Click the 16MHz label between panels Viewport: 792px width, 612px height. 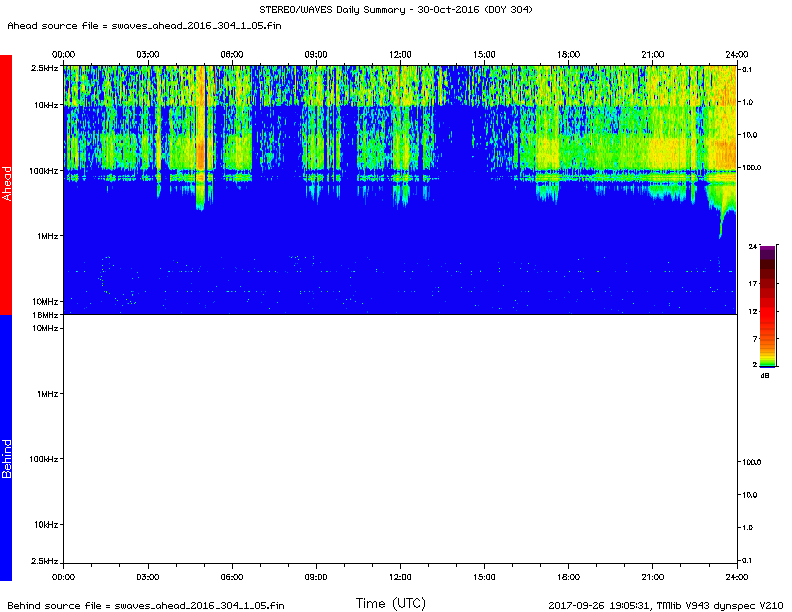point(46,315)
